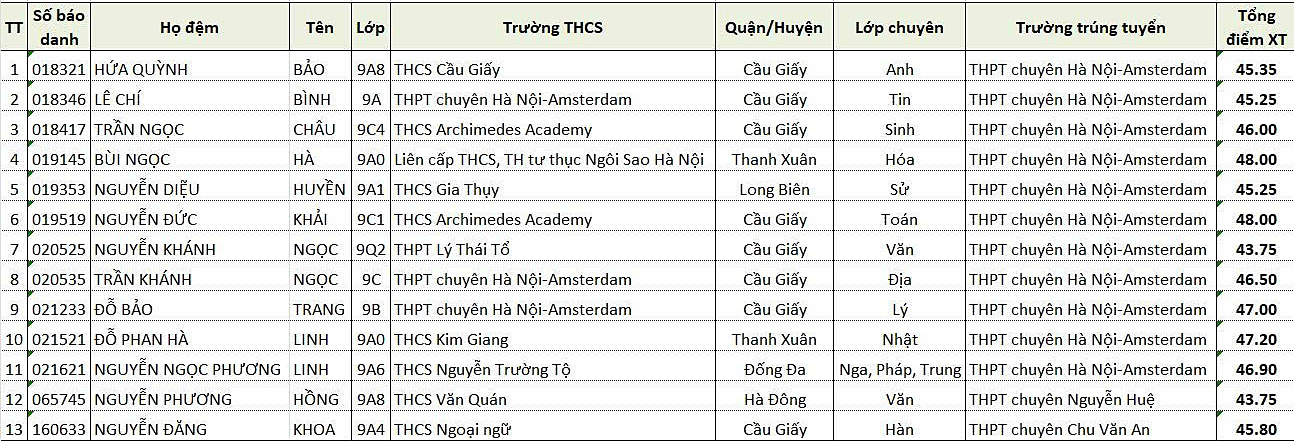Select the 'Long Biên' district cell

[x=775, y=190]
